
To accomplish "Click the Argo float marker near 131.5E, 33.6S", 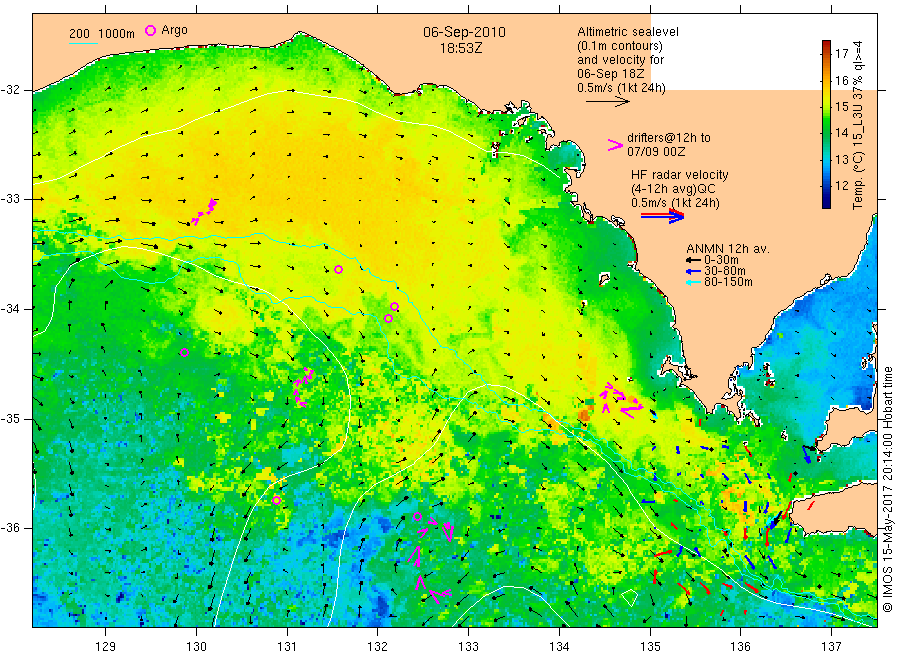I will (339, 270).
